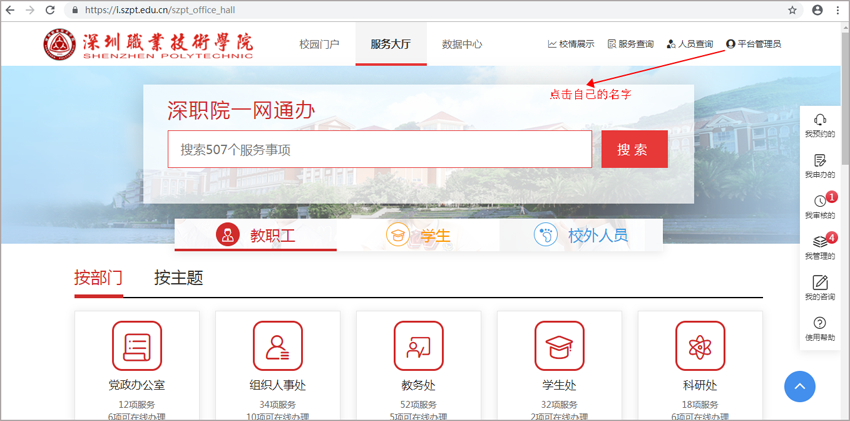This screenshot has height=421, width=850.
Task: Switch to the 校园门户 navigation tab
Action: click(x=319, y=45)
